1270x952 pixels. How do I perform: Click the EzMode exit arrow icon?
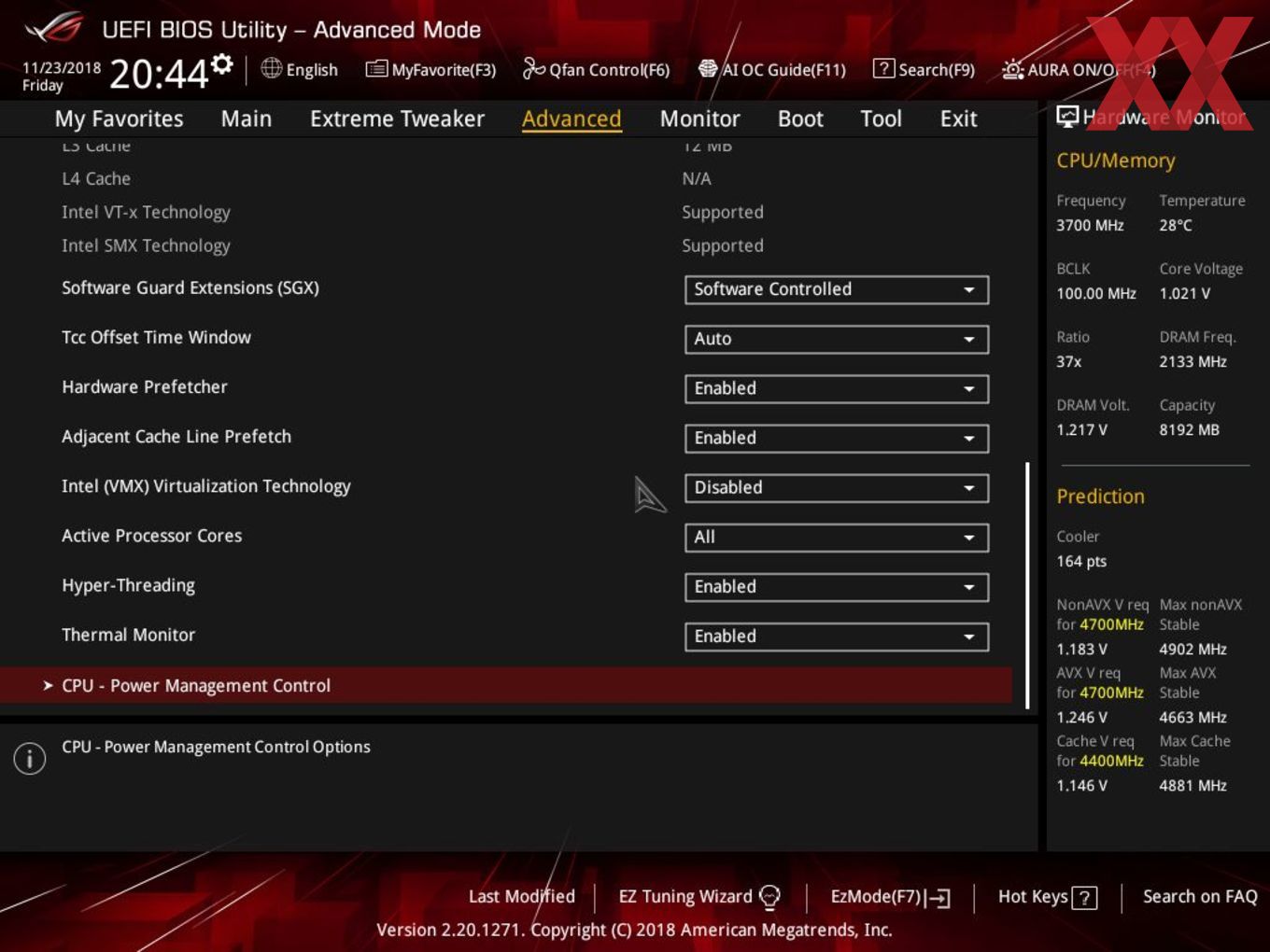(938, 898)
